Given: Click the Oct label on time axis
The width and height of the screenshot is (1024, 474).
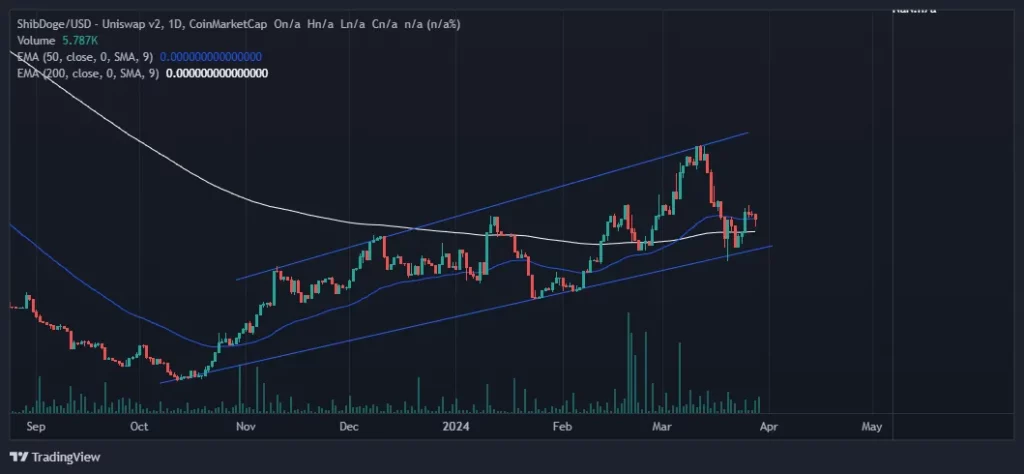Looking at the screenshot, I should coord(139,427).
